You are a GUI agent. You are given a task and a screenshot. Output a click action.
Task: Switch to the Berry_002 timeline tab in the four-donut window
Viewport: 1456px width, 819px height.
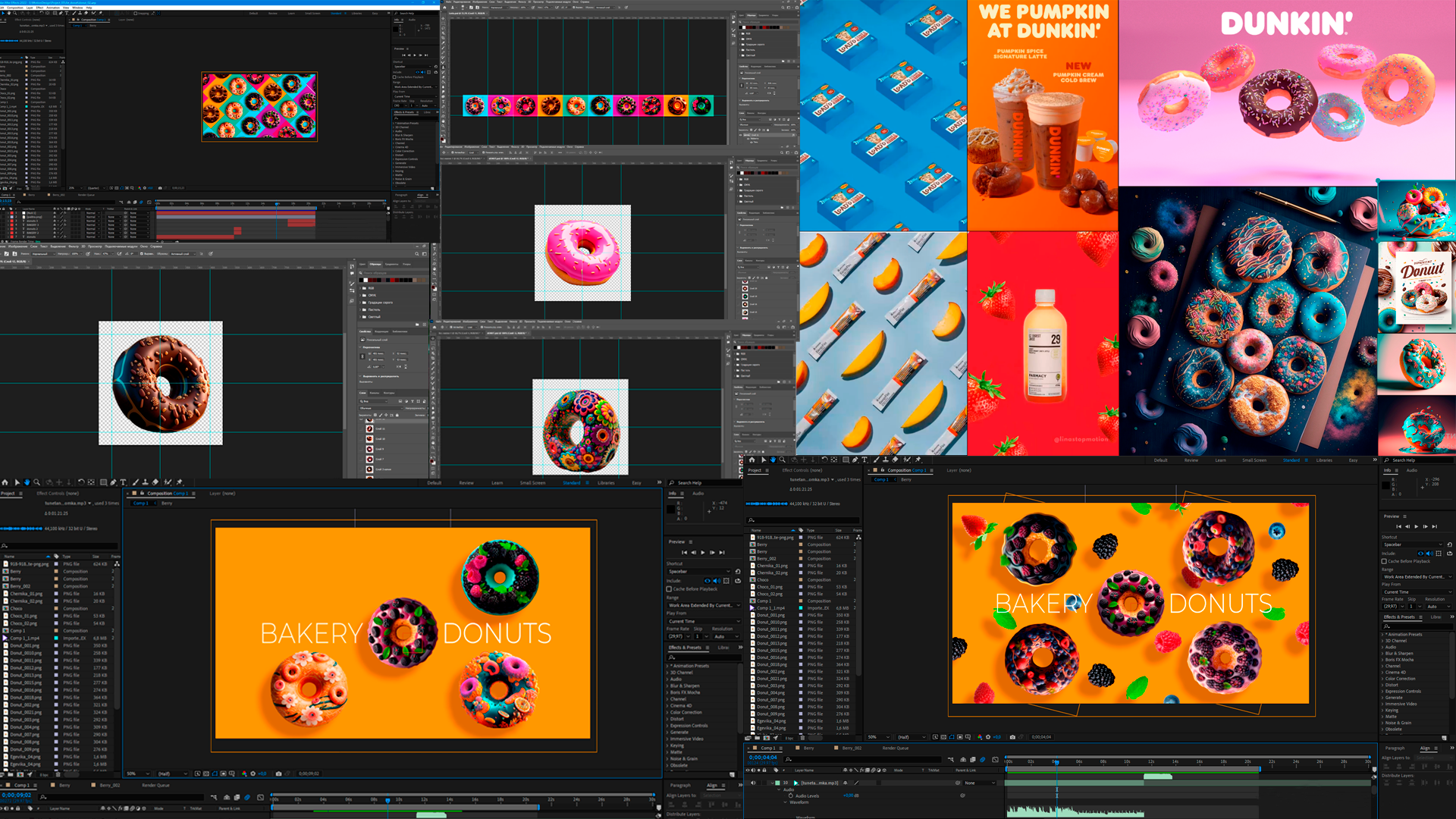point(110,785)
